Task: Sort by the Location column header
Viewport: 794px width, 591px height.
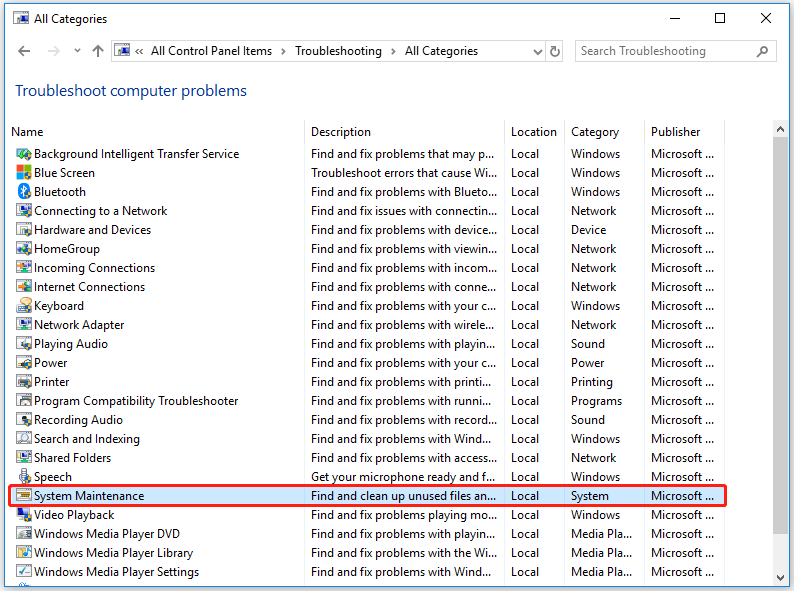Action: [534, 132]
